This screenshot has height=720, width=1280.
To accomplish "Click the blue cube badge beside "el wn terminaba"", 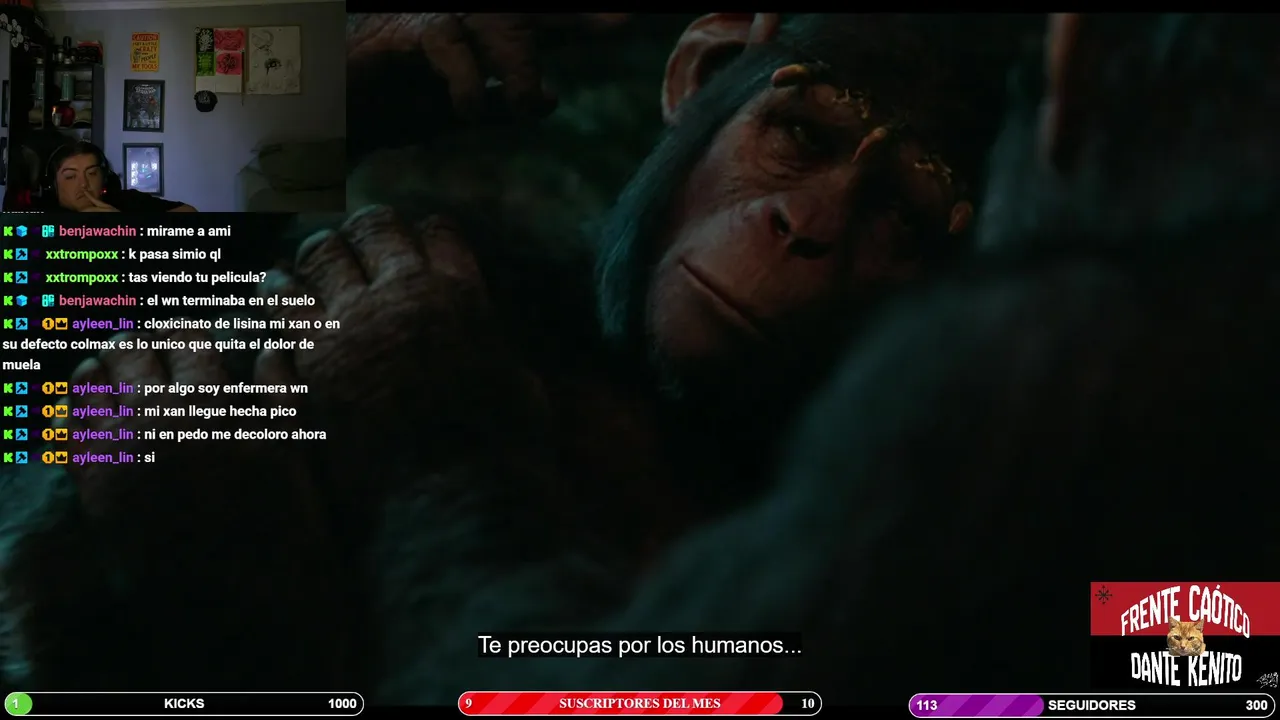I will [21, 300].
